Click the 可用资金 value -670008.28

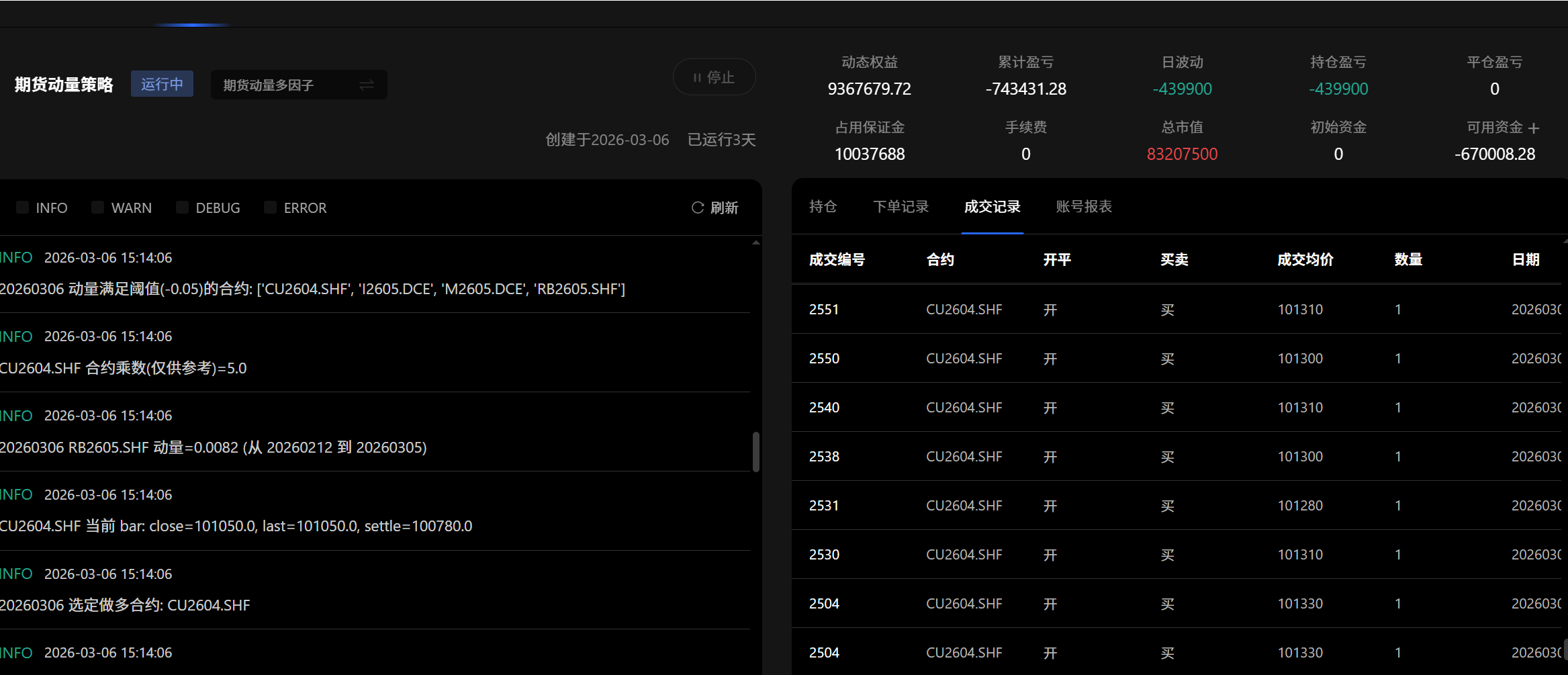point(1495,154)
